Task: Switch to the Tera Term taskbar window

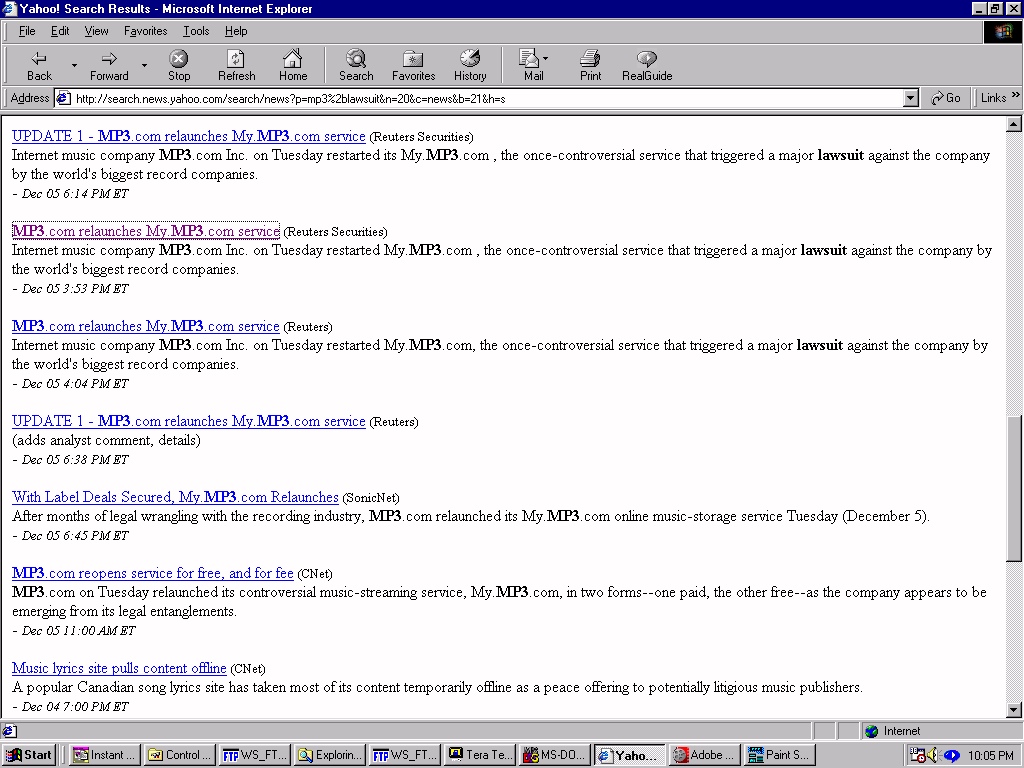Action: pos(479,756)
